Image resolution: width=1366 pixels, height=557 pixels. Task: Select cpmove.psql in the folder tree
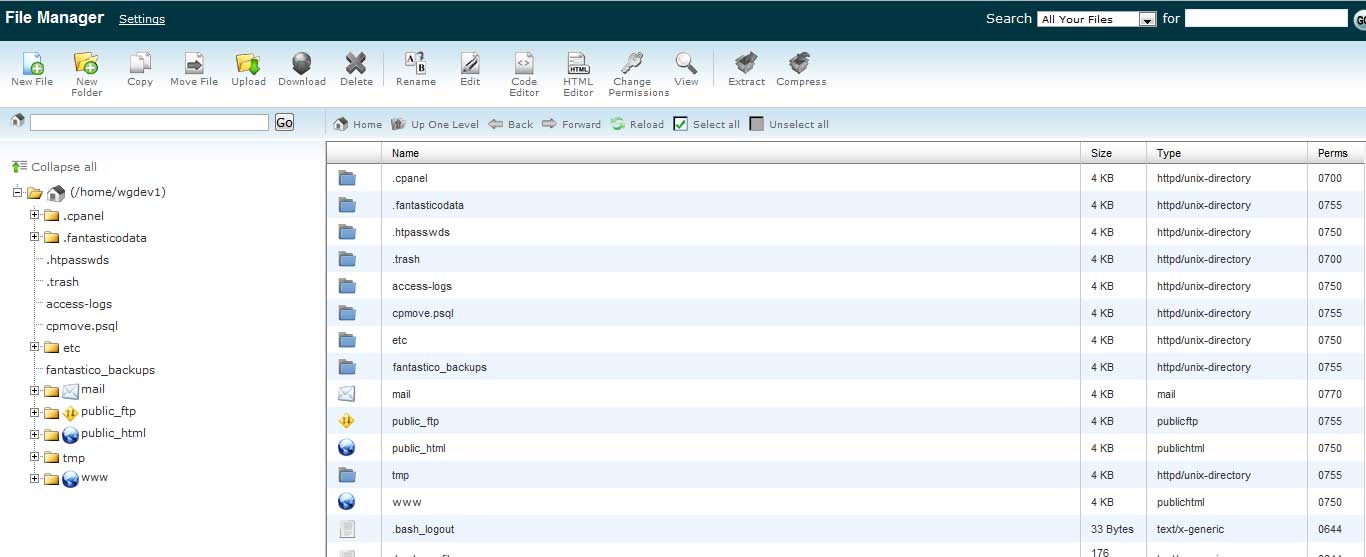pyautogui.click(x=82, y=325)
